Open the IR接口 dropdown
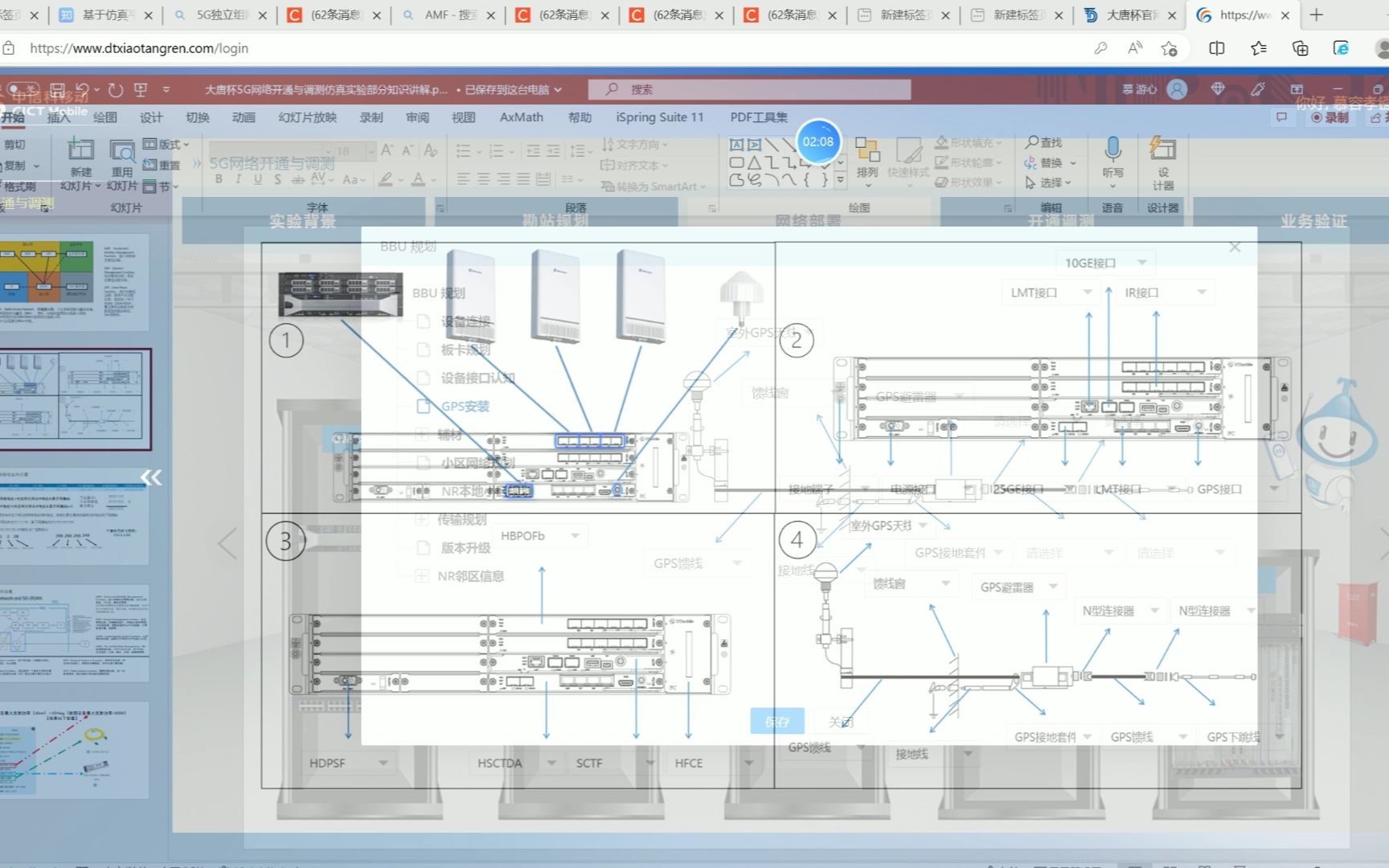Viewport: 1389px width, 868px height. pos(1165,293)
